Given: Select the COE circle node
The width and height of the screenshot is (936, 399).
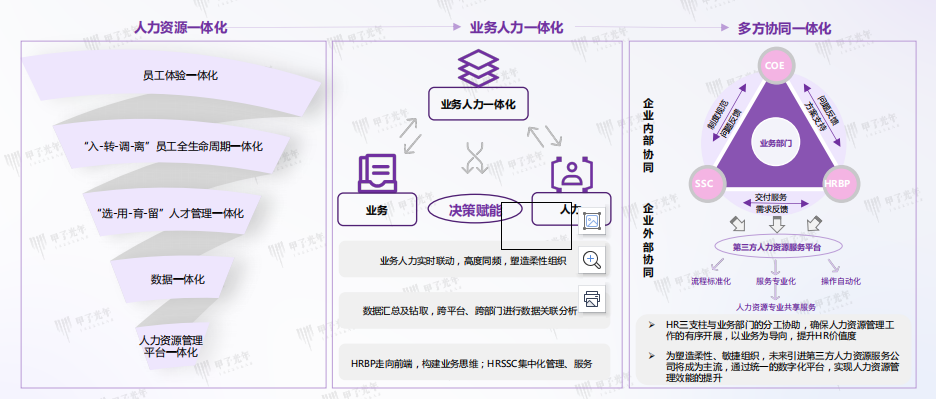Looking at the screenshot, I should click(x=775, y=66).
